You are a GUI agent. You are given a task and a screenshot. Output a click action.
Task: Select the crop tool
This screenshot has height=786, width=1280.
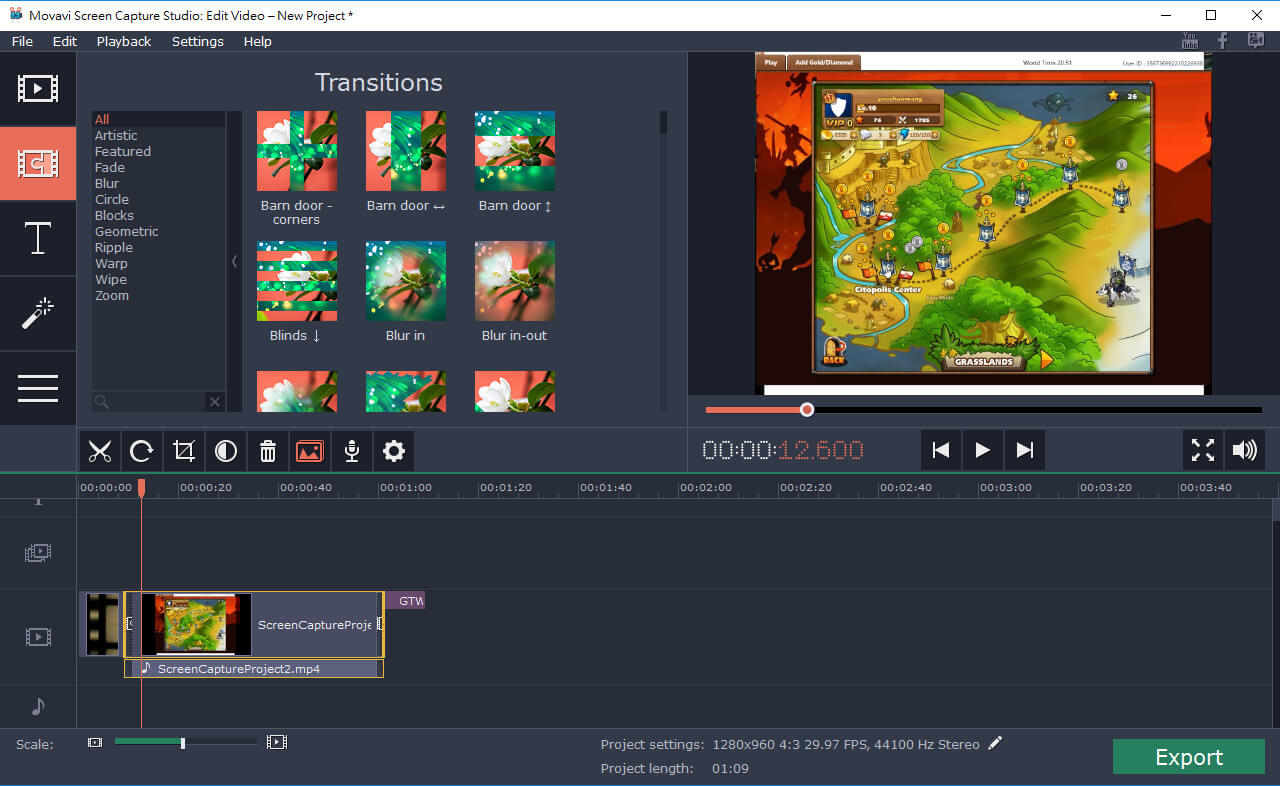pos(184,451)
